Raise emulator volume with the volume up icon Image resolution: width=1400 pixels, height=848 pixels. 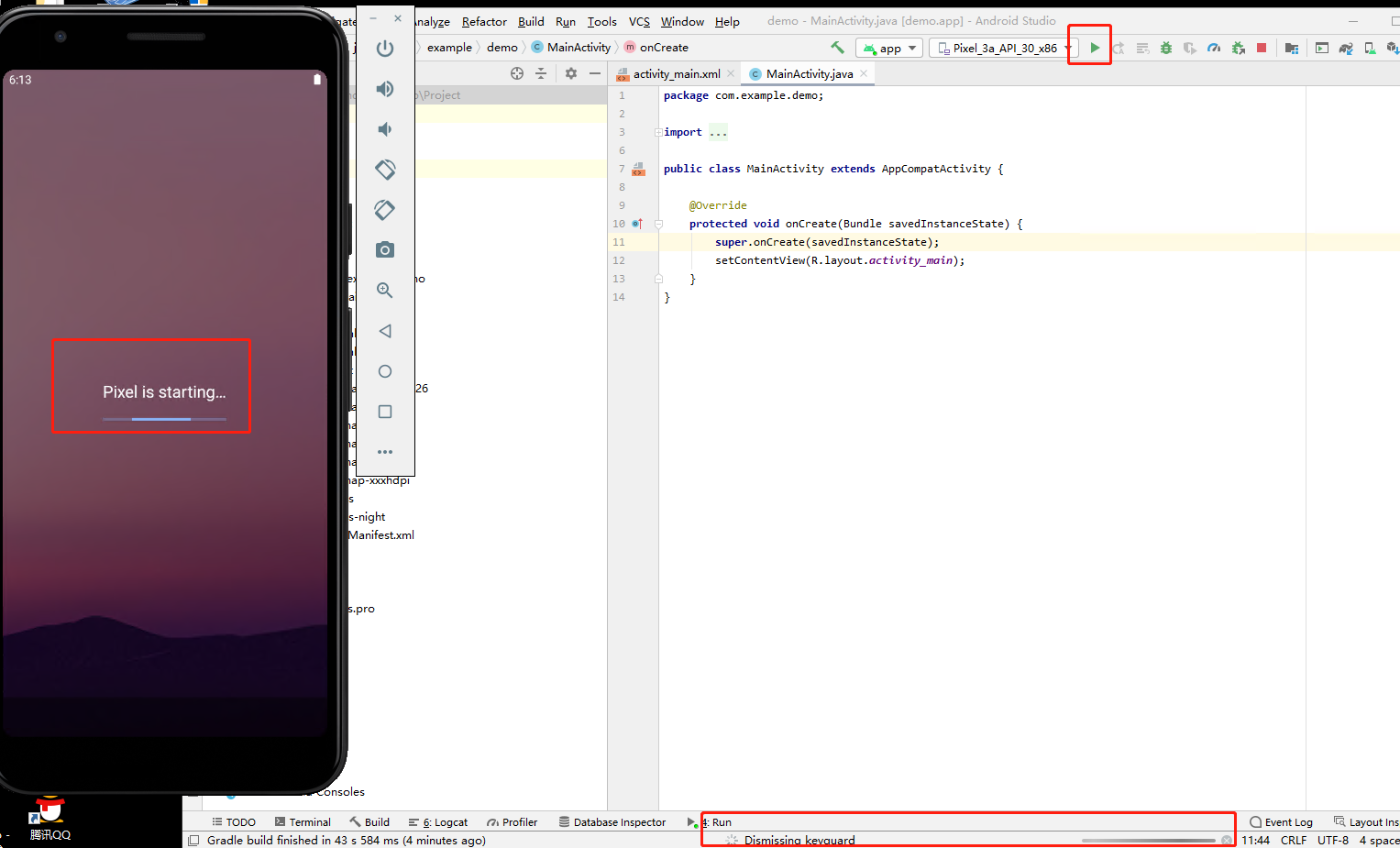tap(385, 89)
